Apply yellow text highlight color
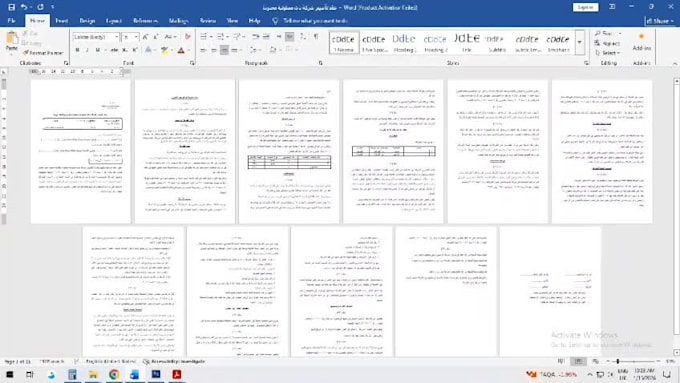 [x=164, y=50]
